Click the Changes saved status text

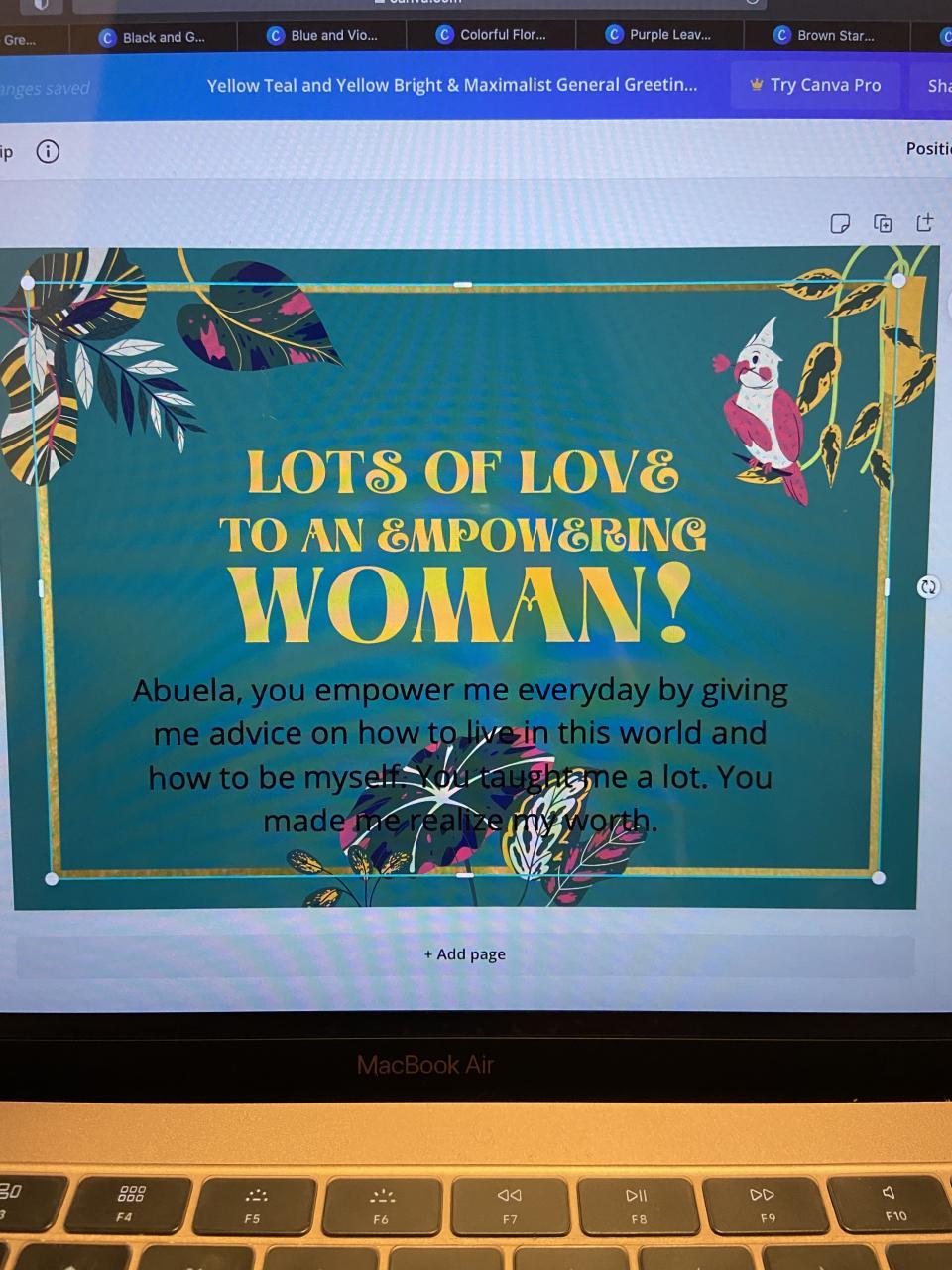point(45,89)
